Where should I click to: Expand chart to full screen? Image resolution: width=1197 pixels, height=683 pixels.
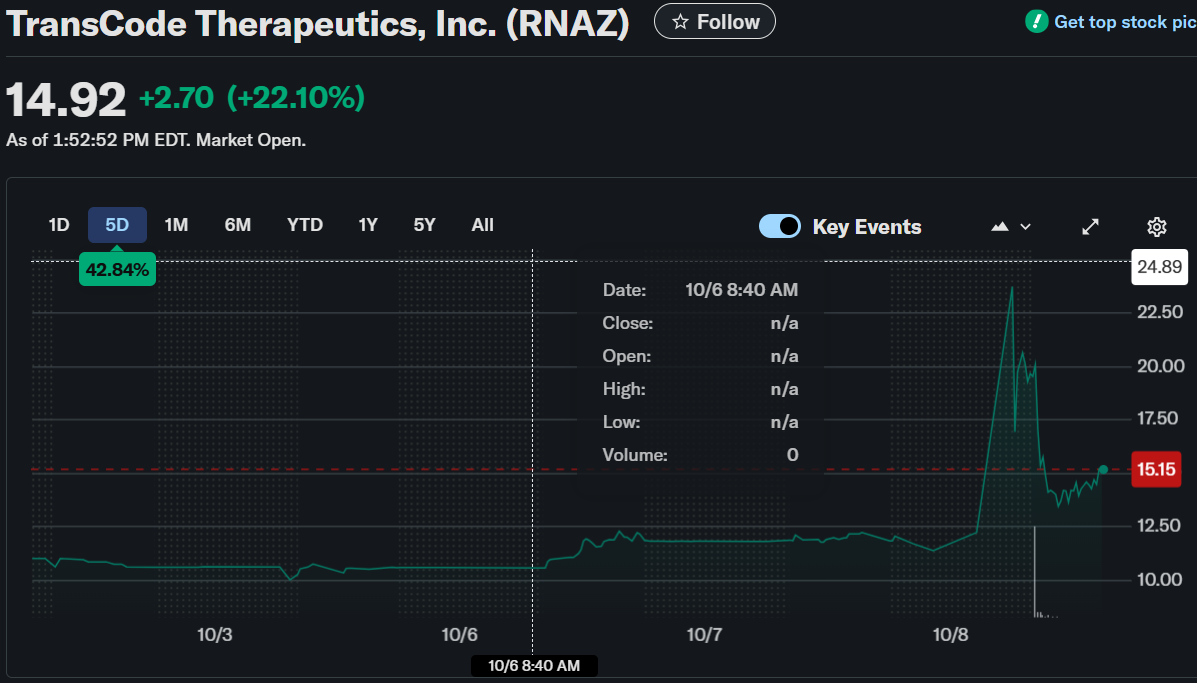point(1091,227)
